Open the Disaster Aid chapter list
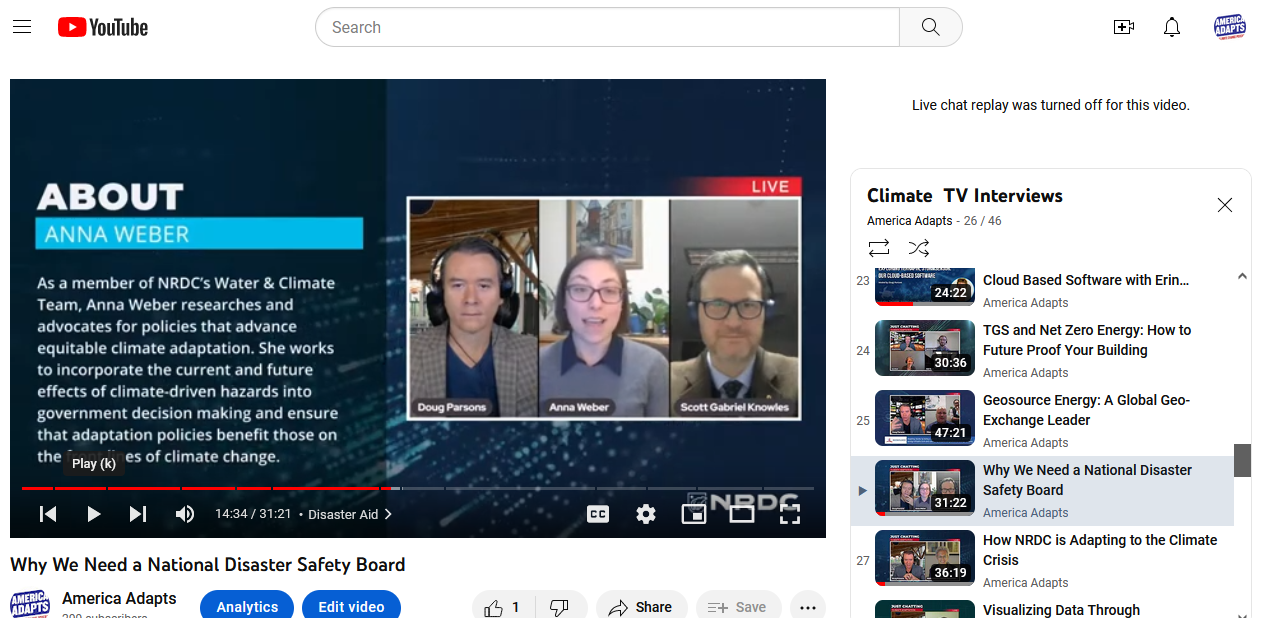The width and height of the screenshot is (1273, 618). (350, 514)
